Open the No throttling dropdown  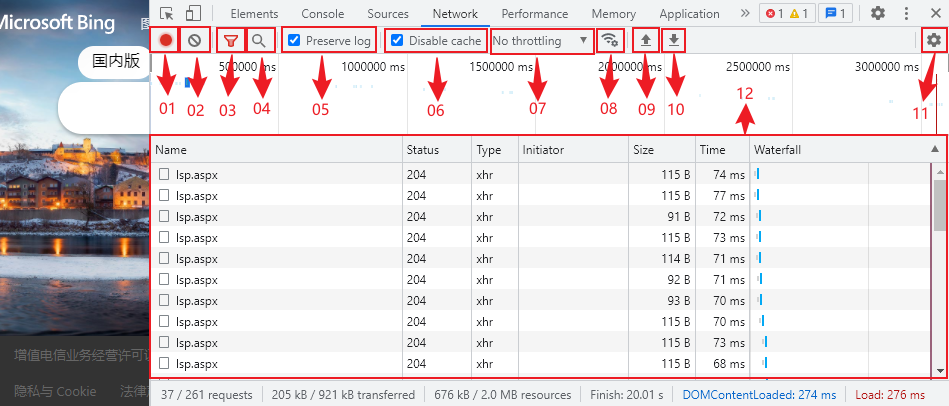coord(541,41)
